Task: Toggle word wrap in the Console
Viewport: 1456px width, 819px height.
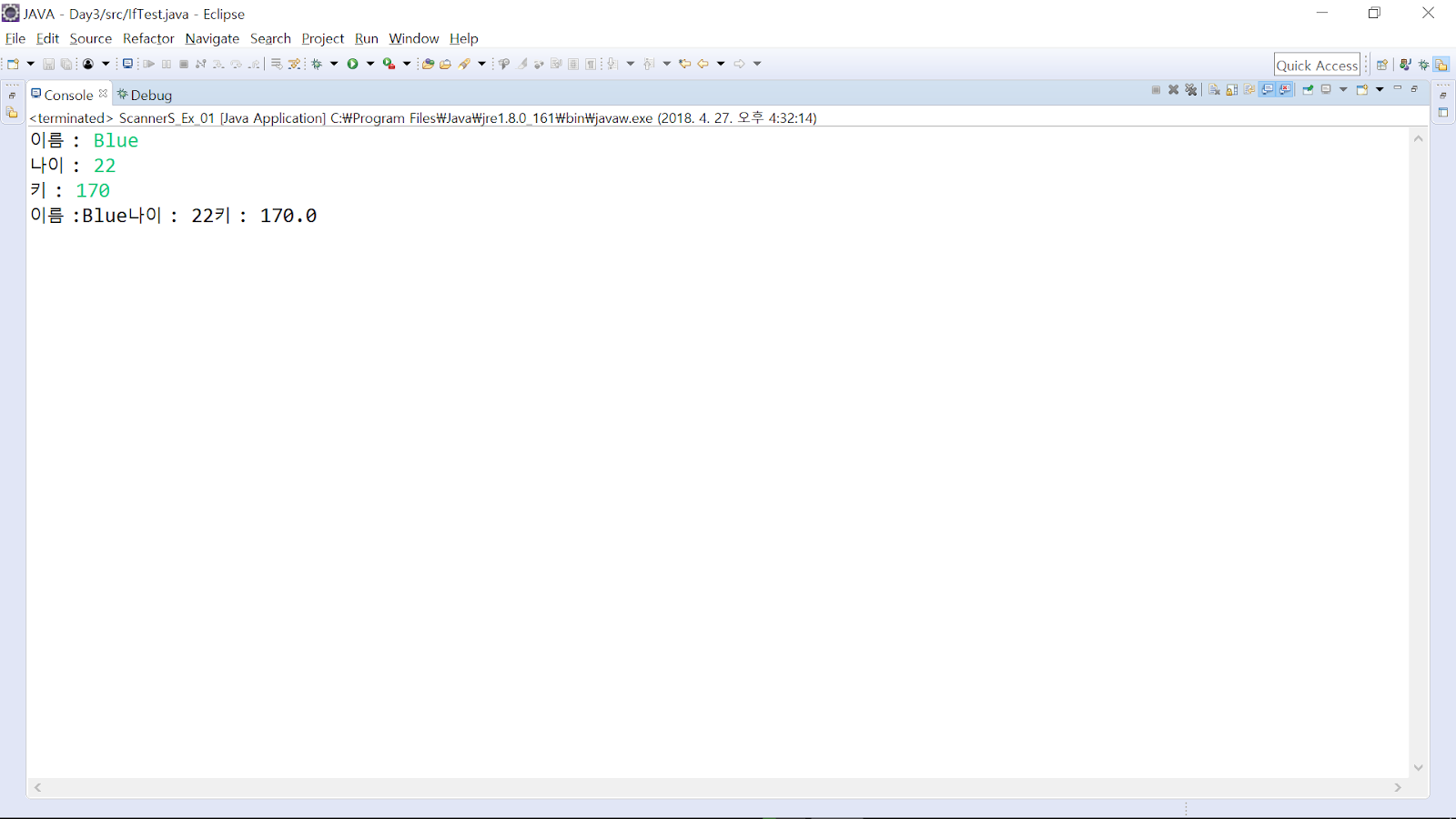Action: 1249,89
